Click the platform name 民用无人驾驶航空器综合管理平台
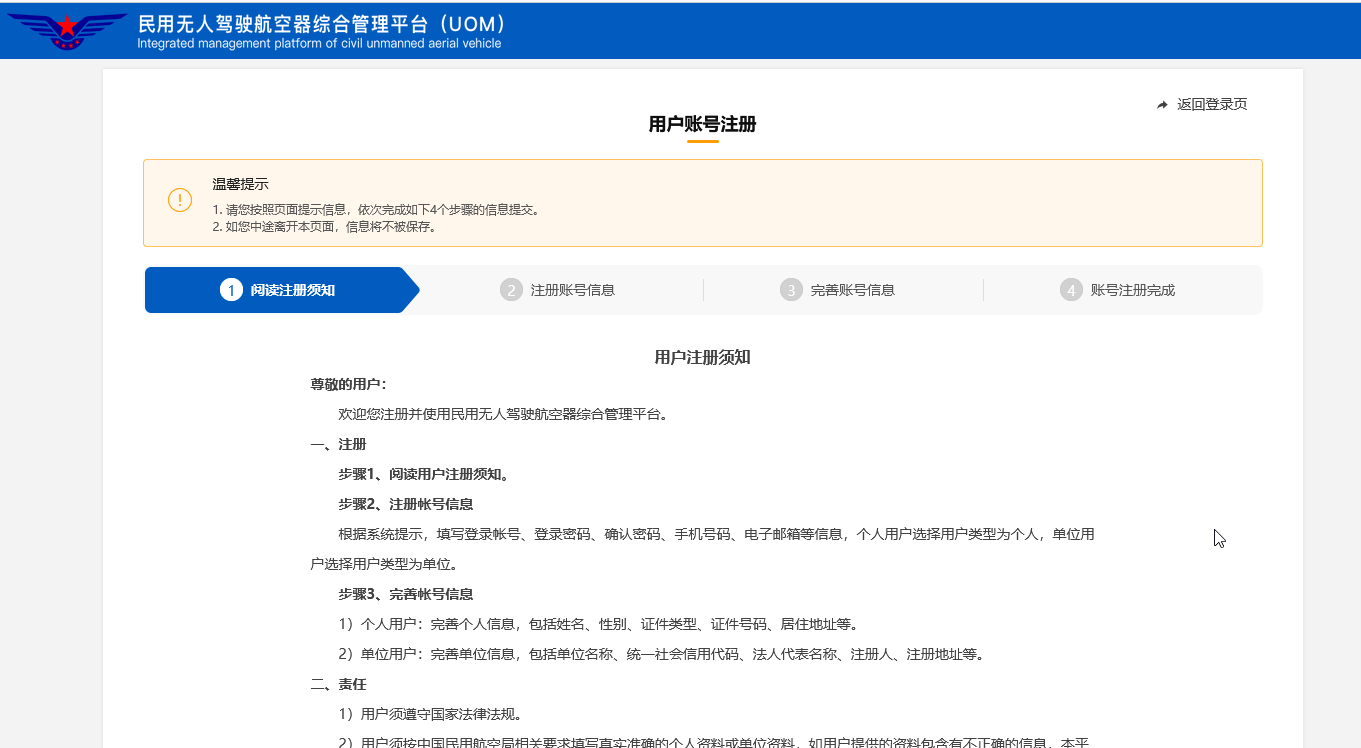Image resolution: width=1361 pixels, height=748 pixels. click(x=322, y=23)
